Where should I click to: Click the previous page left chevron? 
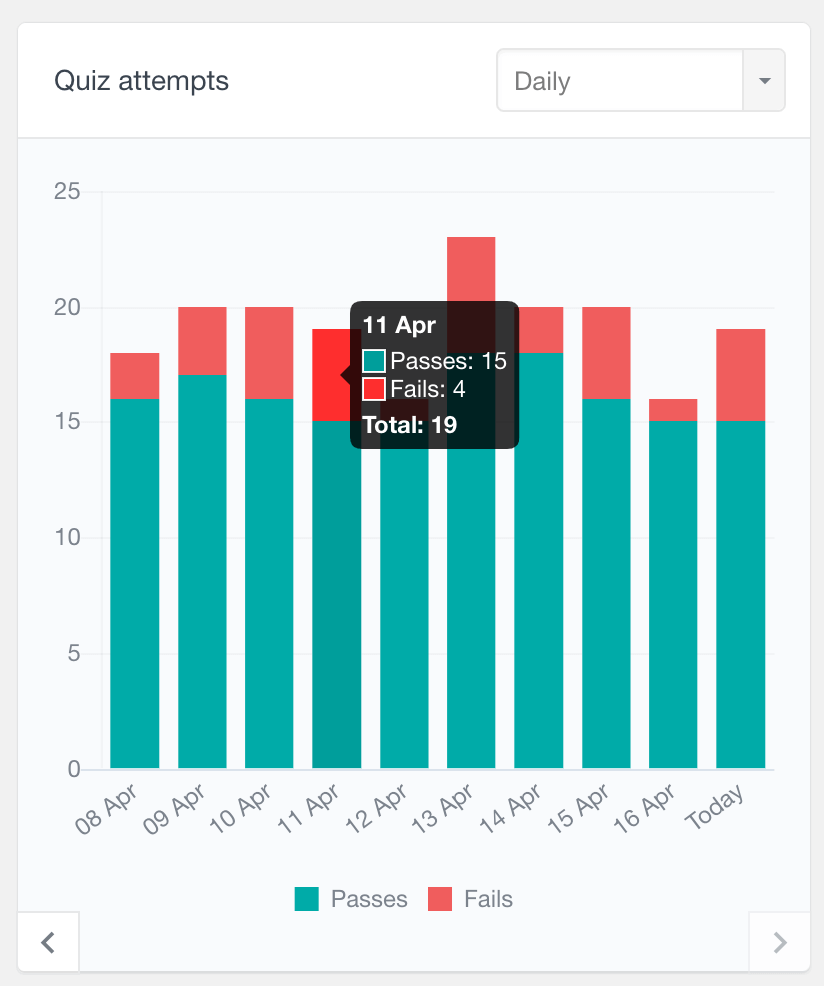tap(47, 941)
